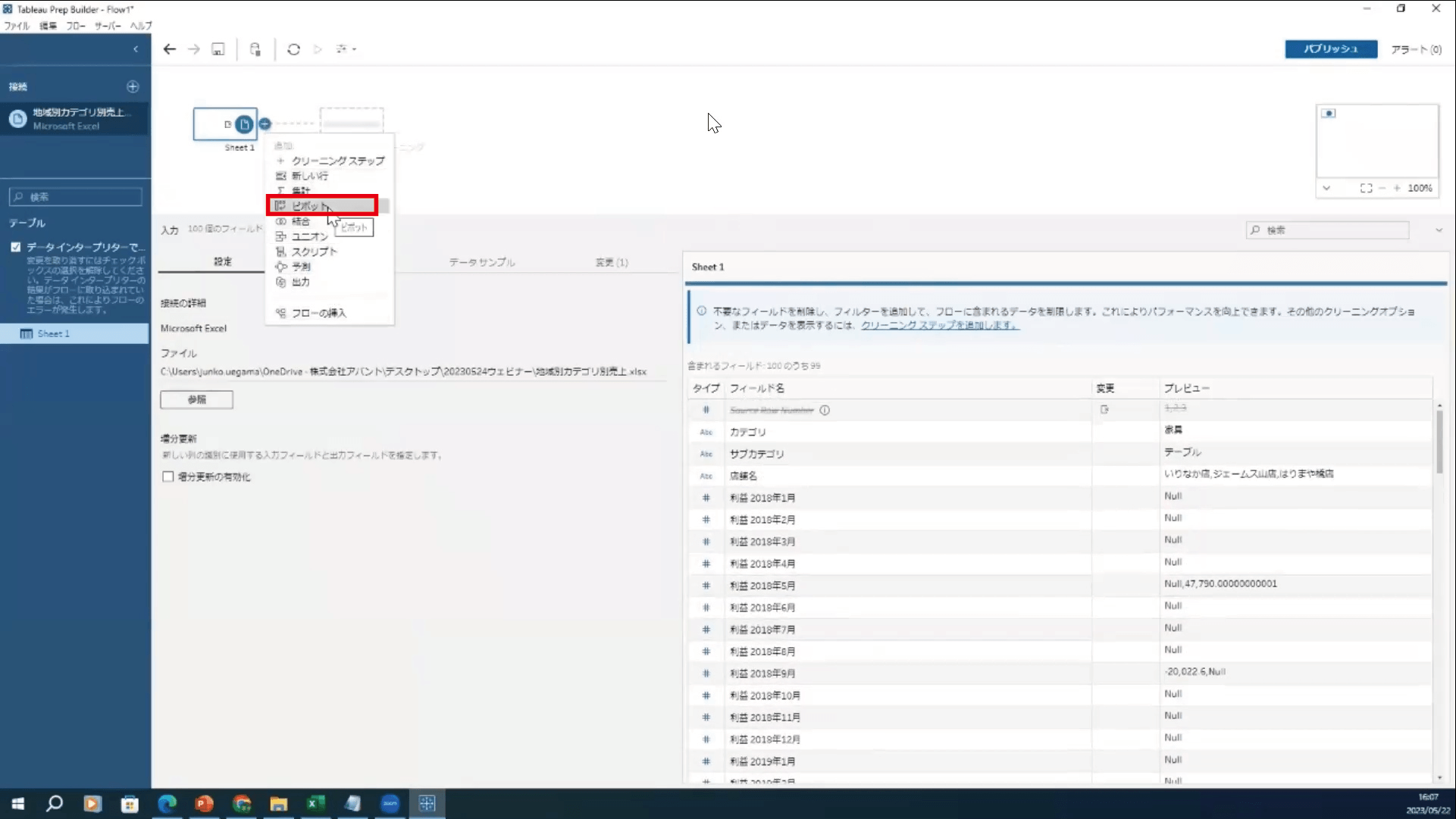Image resolution: width=1456 pixels, height=819 pixels.
Task: Choose クリーニング ステップ from the add menu
Action: tap(330, 161)
